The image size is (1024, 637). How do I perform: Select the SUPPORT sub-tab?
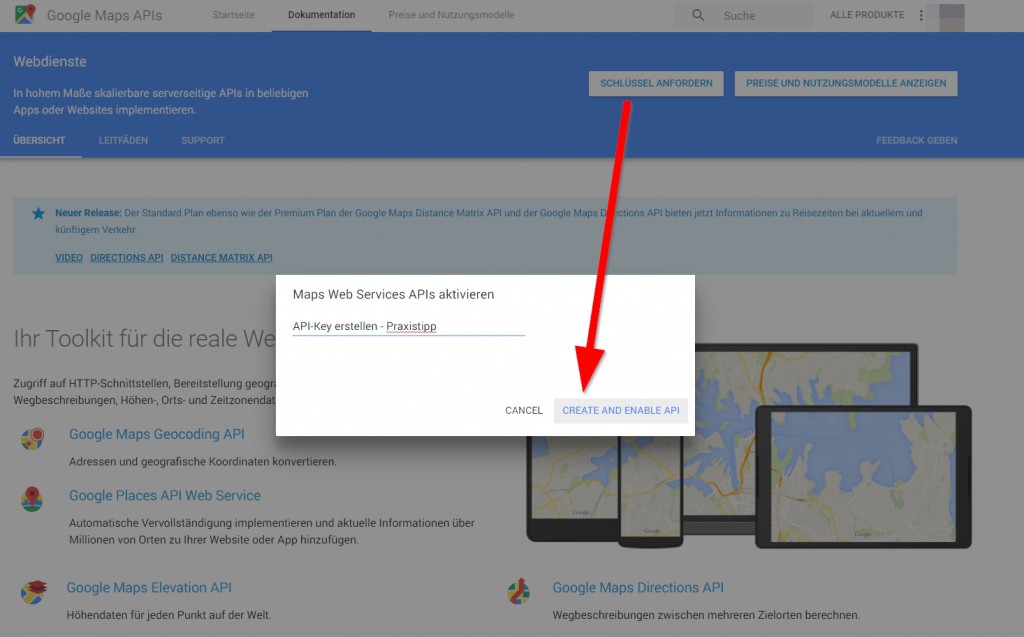203,140
